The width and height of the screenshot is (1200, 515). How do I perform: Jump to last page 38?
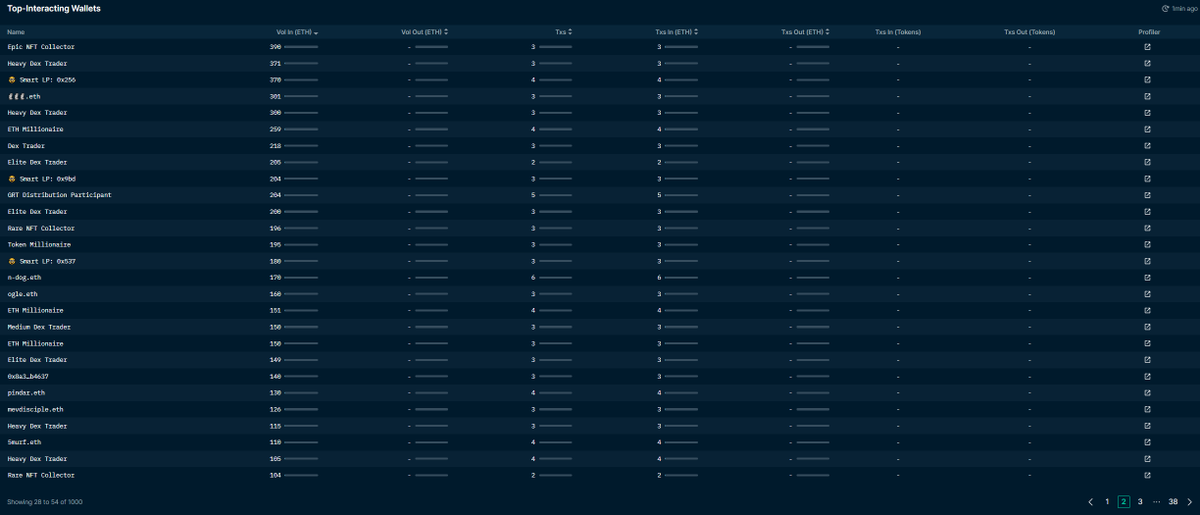coord(1173,501)
